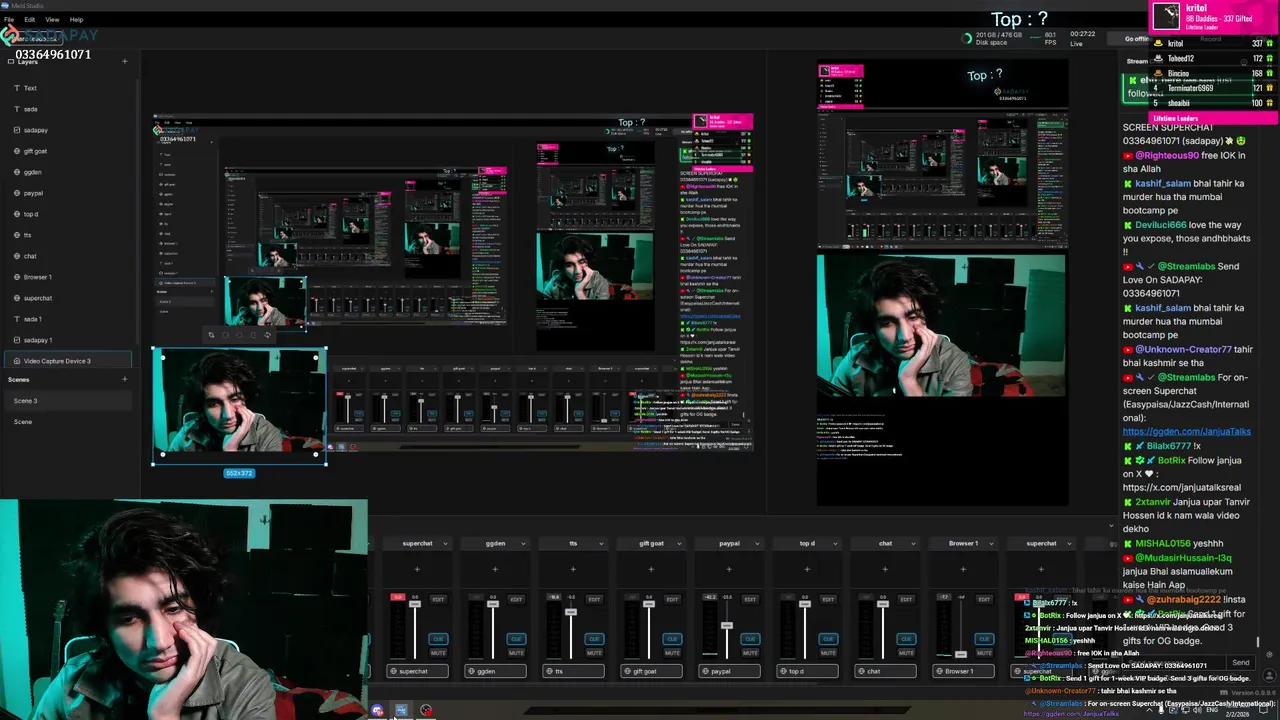The width and height of the screenshot is (1280, 720).
Task: Click the Browser 1 volume fader handle
Action: (961, 654)
